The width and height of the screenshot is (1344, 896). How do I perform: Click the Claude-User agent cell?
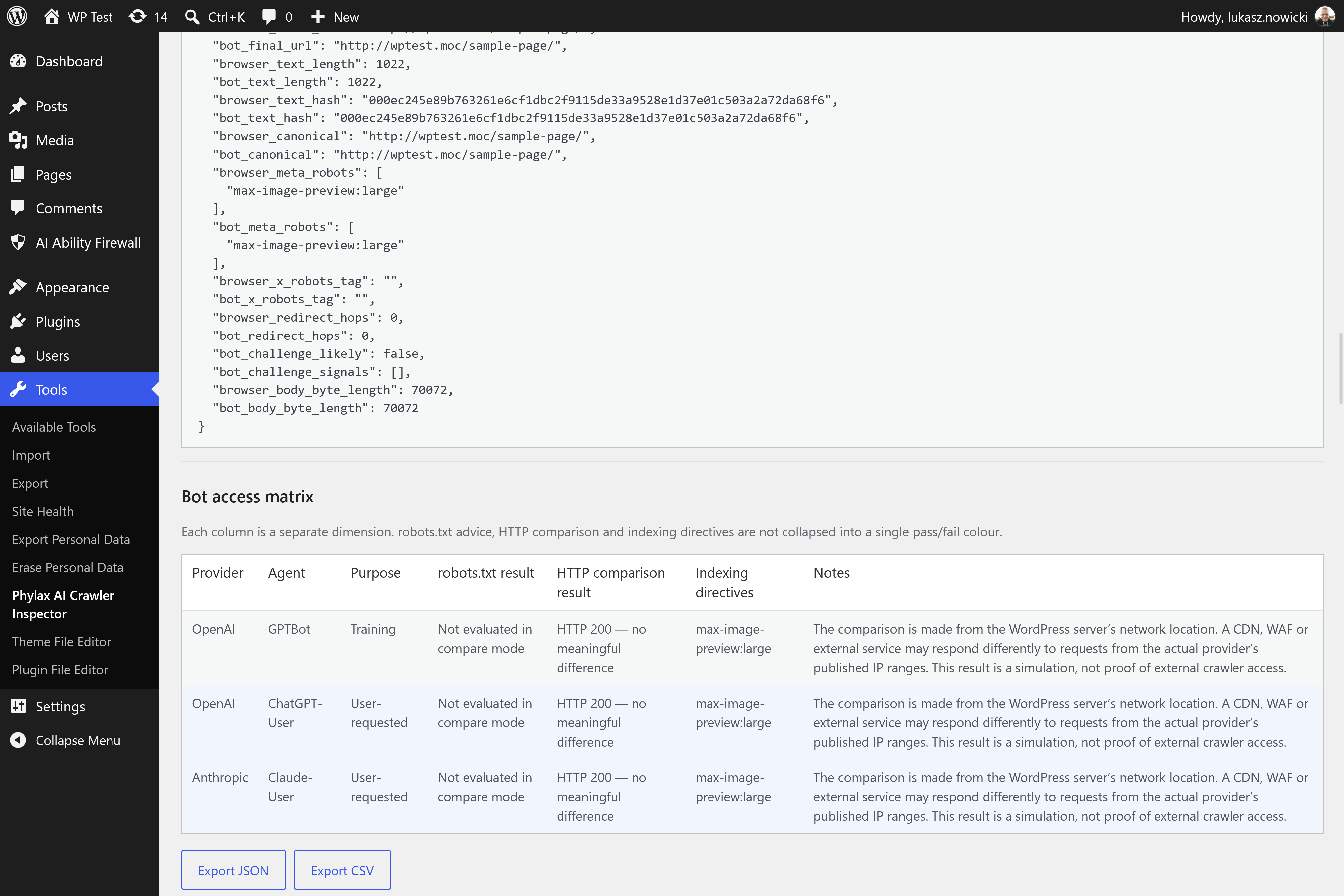coord(290,787)
